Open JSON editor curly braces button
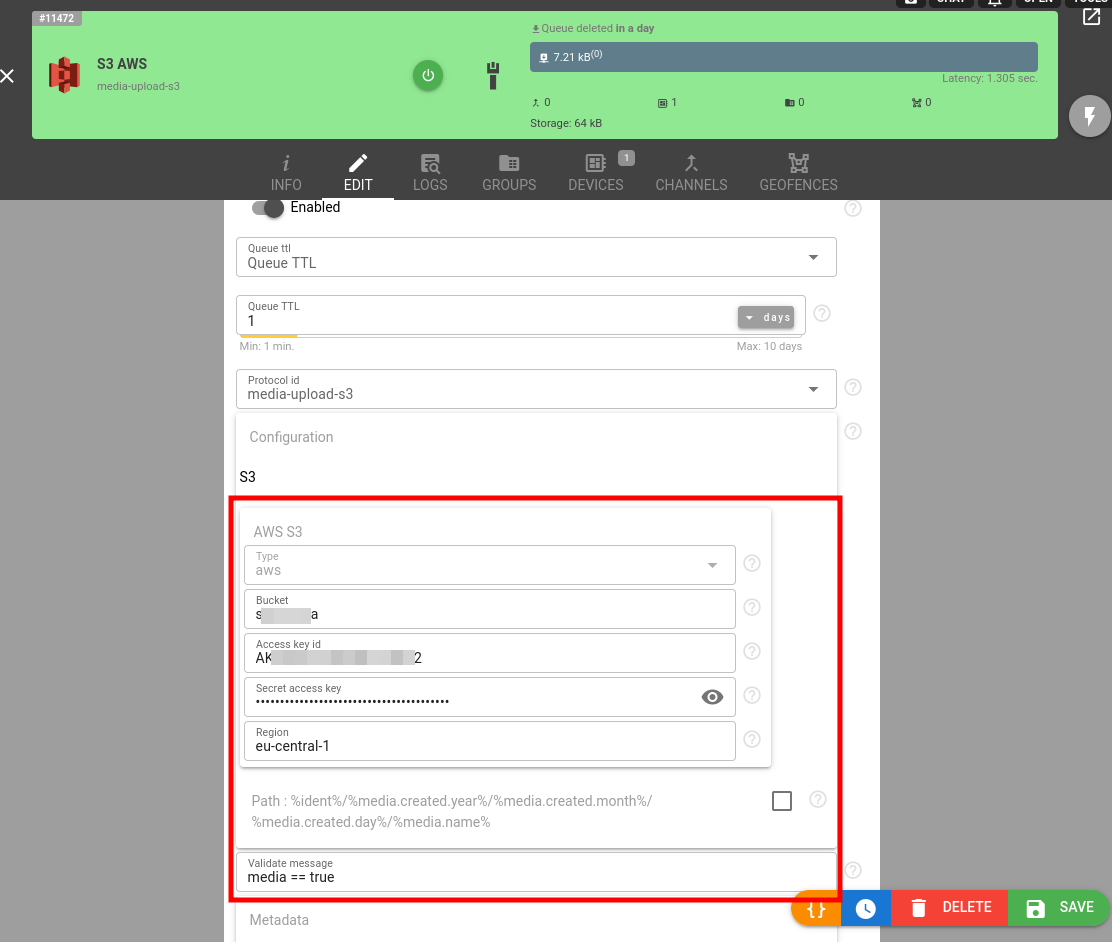This screenshot has height=942, width=1112. 816,908
